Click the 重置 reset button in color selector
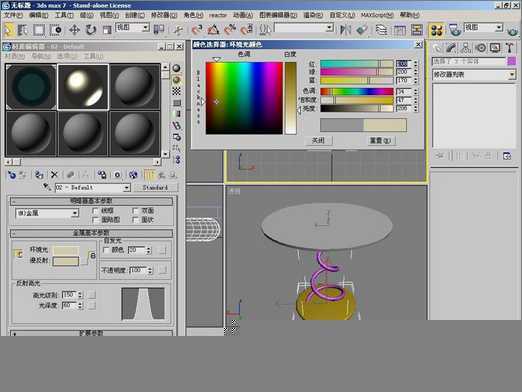Image resolution: width=522 pixels, height=392 pixels. tap(380, 140)
